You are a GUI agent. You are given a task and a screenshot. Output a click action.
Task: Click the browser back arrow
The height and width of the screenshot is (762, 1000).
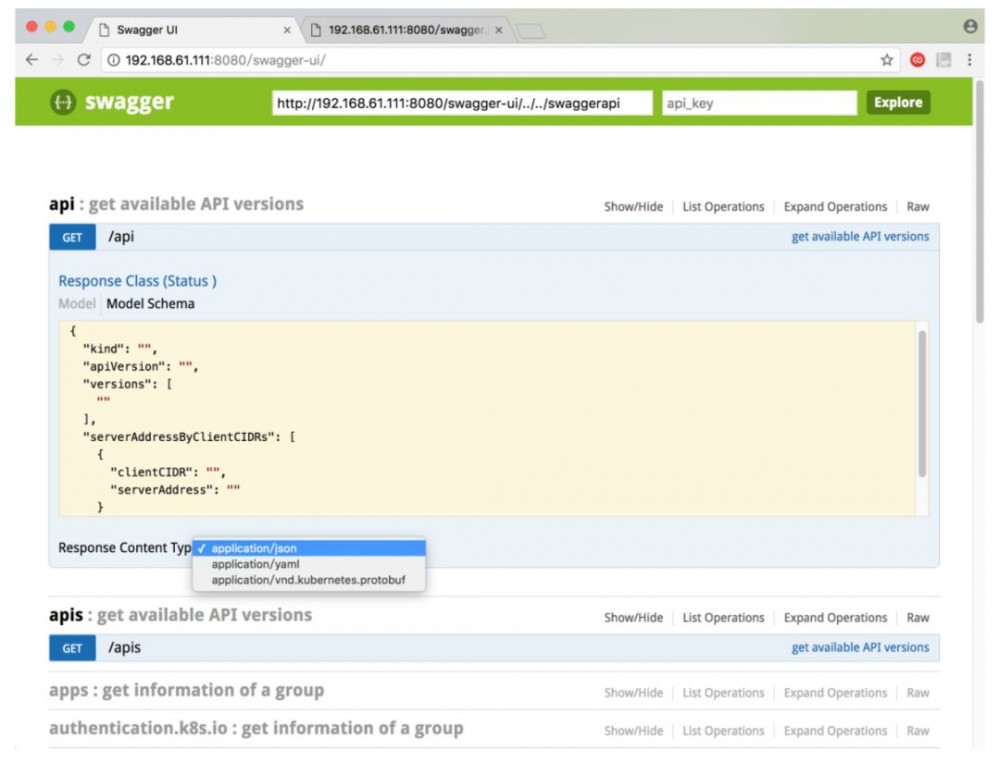tap(32, 60)
